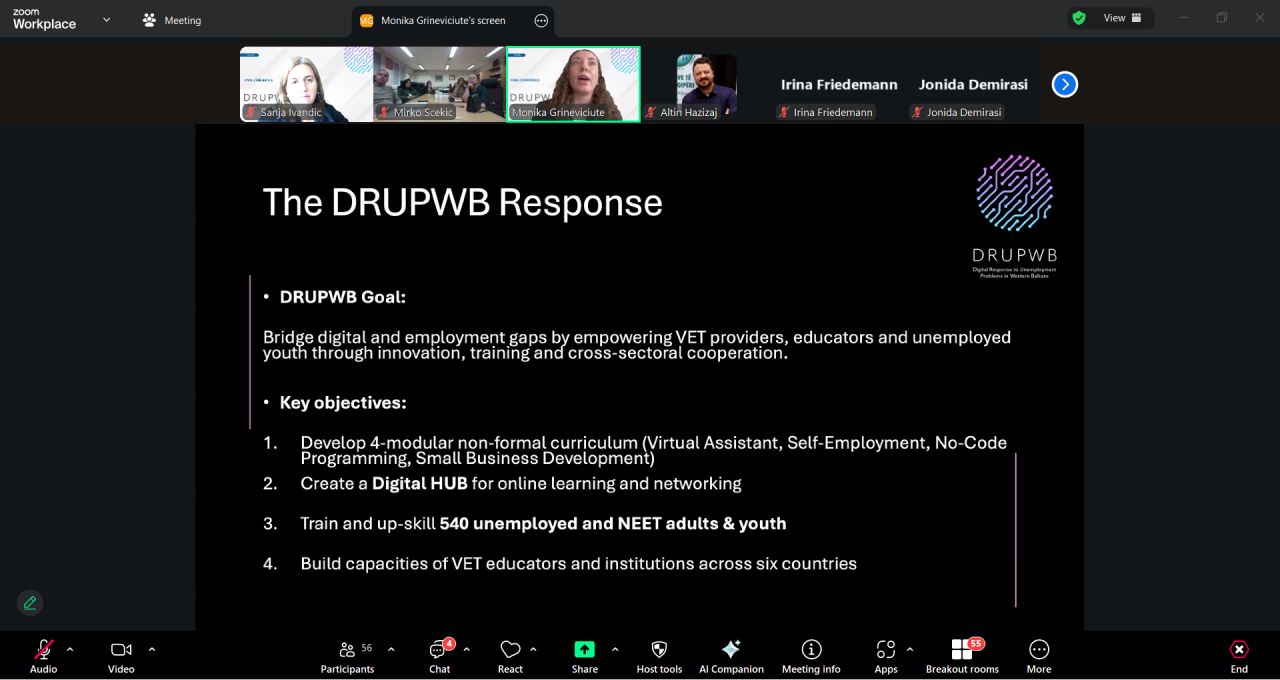Open Meeting info

(811, 655)
